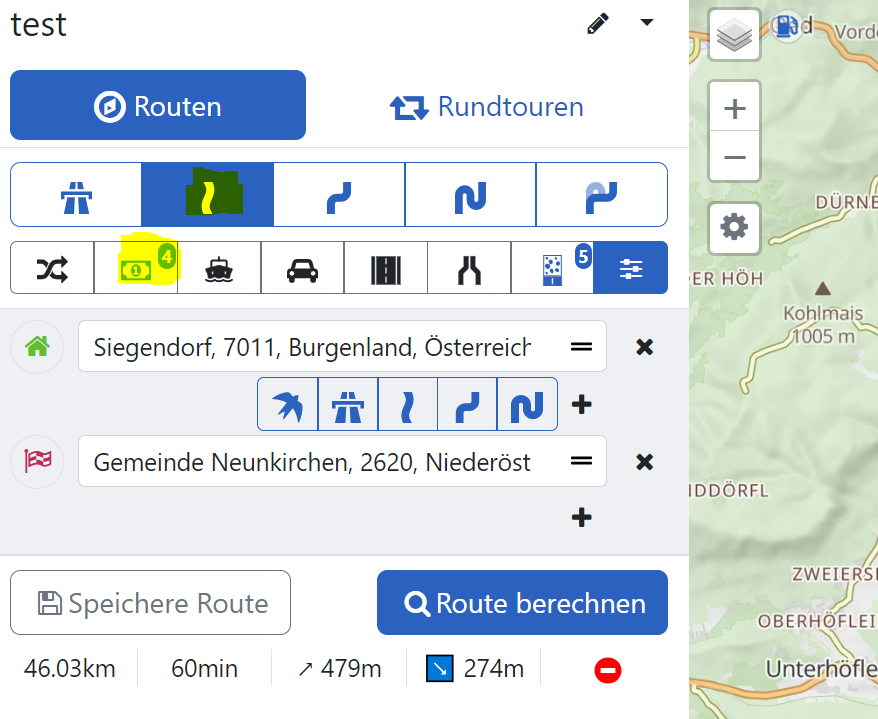This screenshot has width=878, height=719.
Task: Toggle the avoid toll roads option
Action: coord(136,268)
